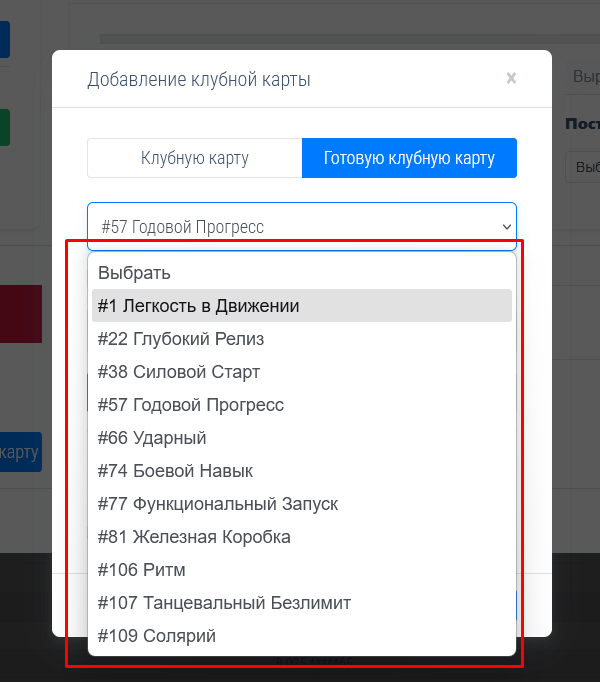
Task: Close the club card dialog
Action: point(511,78)
